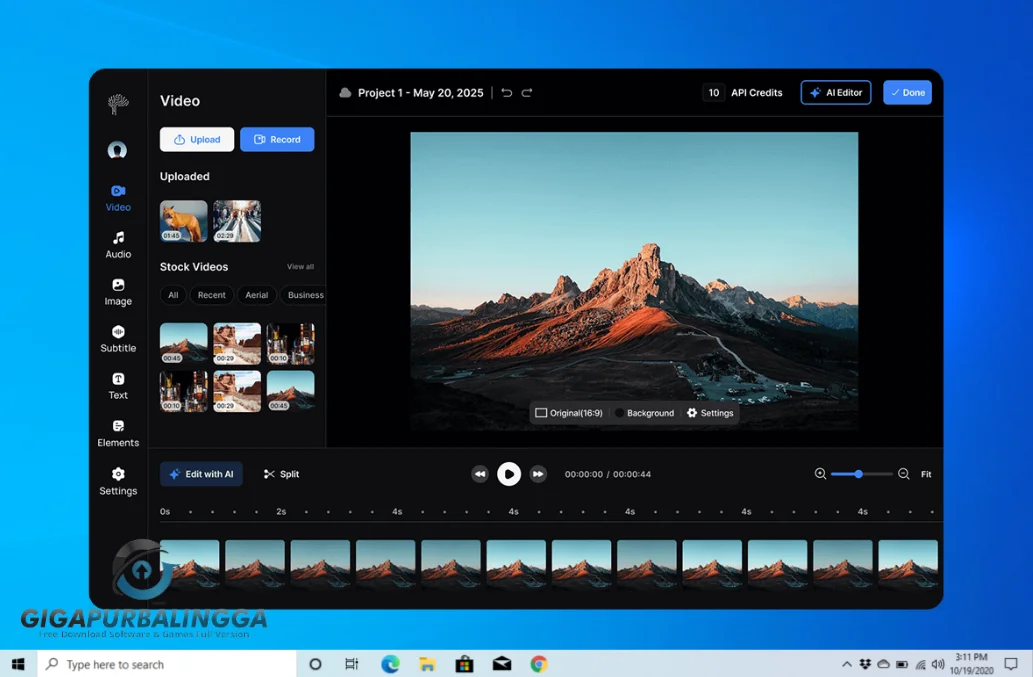The image size is (1033, 677).
Task: Open the Aerial stock video category
Action: point(256,295)
